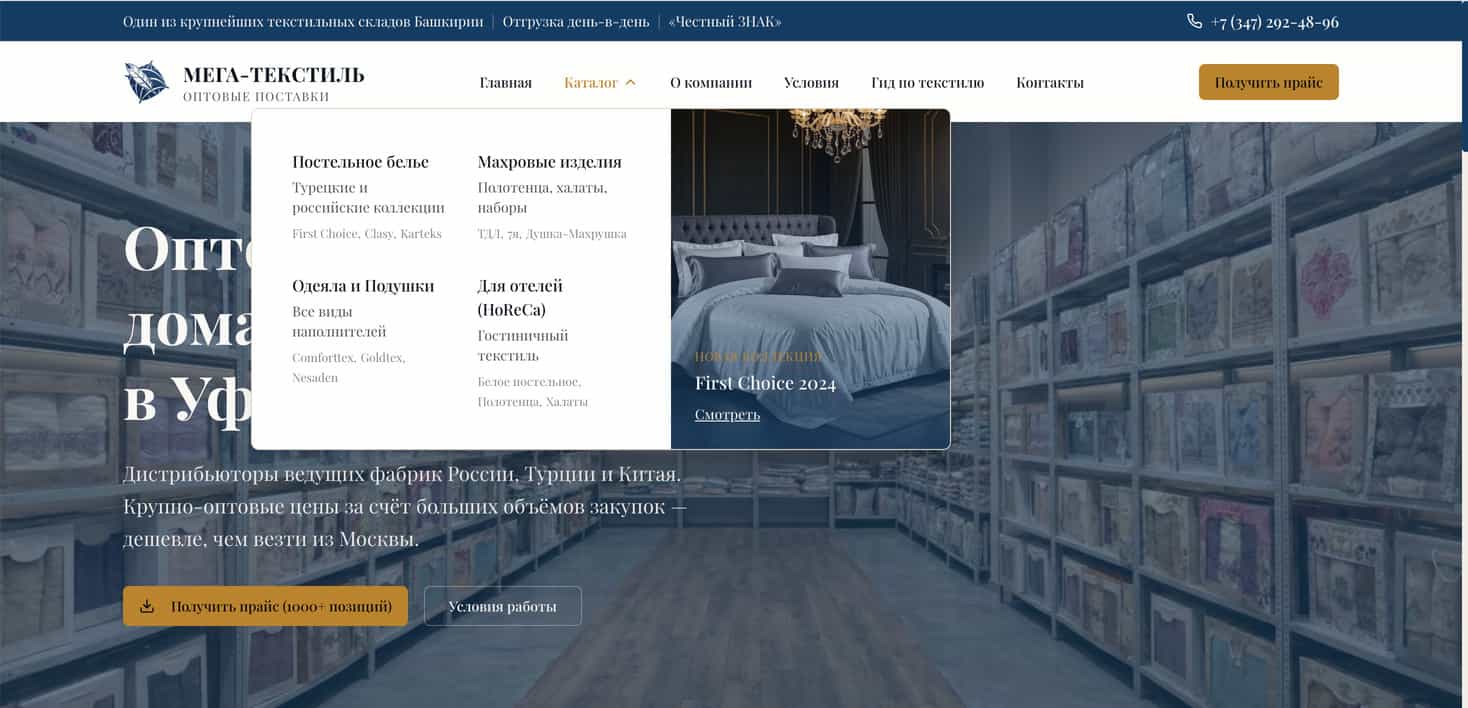Click the phone handset icon in top bar
The image size is (1468, 708).
pos(1194,21)
